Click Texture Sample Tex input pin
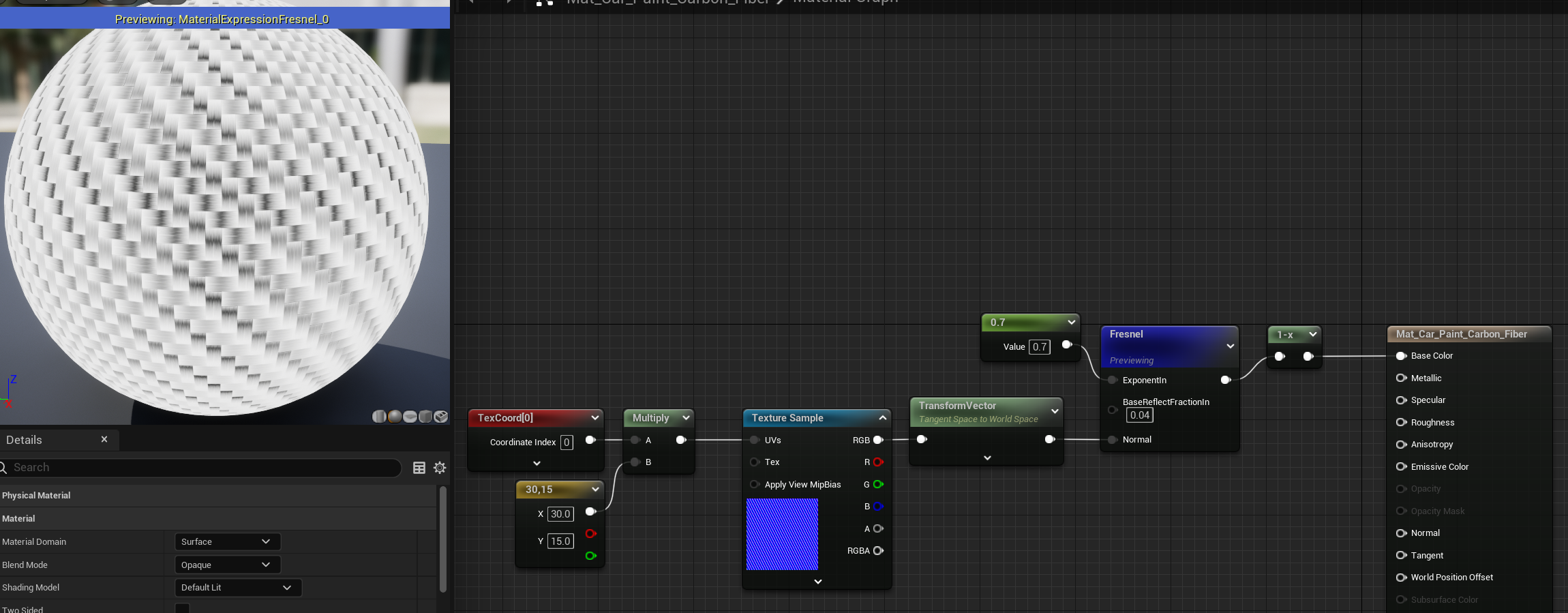This screenshot has width=1568, height=613. tap(755, 462)
